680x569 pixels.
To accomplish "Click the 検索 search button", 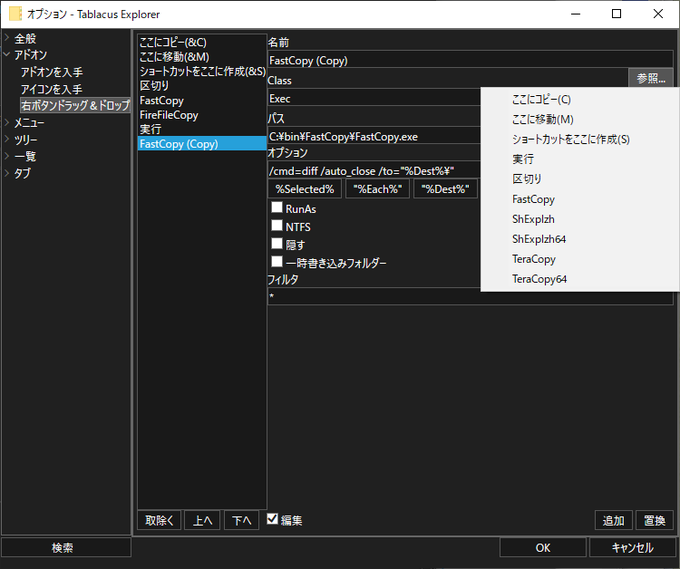I will (66, 548).
